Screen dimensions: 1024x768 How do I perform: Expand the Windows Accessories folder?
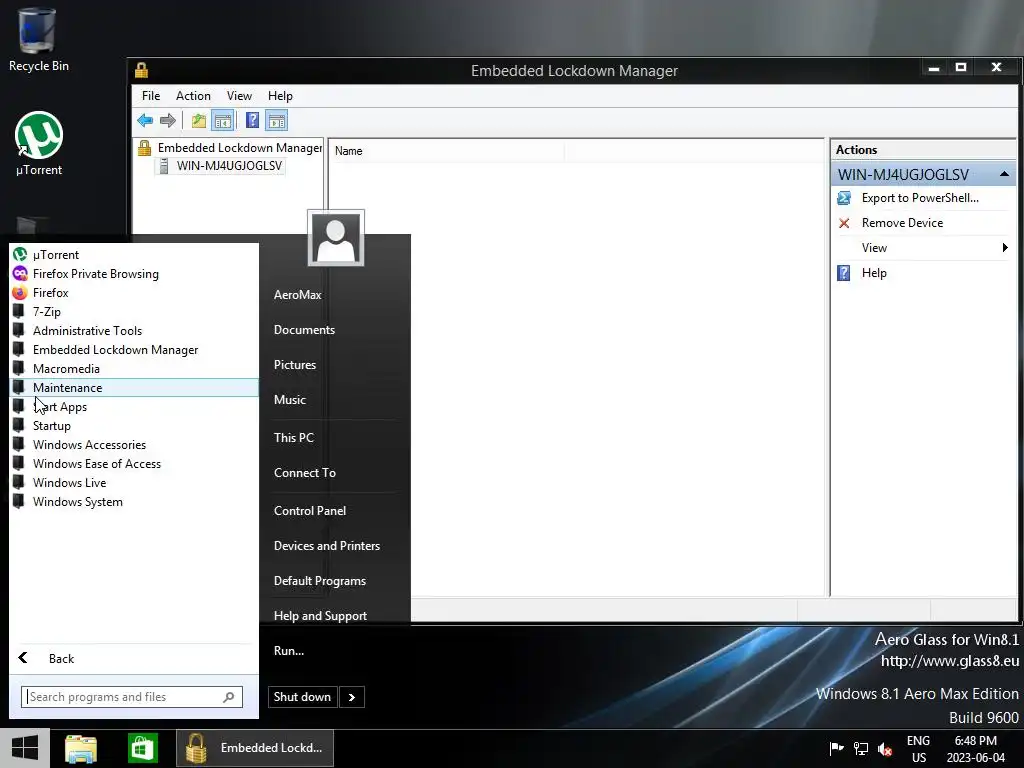(134, 445)
